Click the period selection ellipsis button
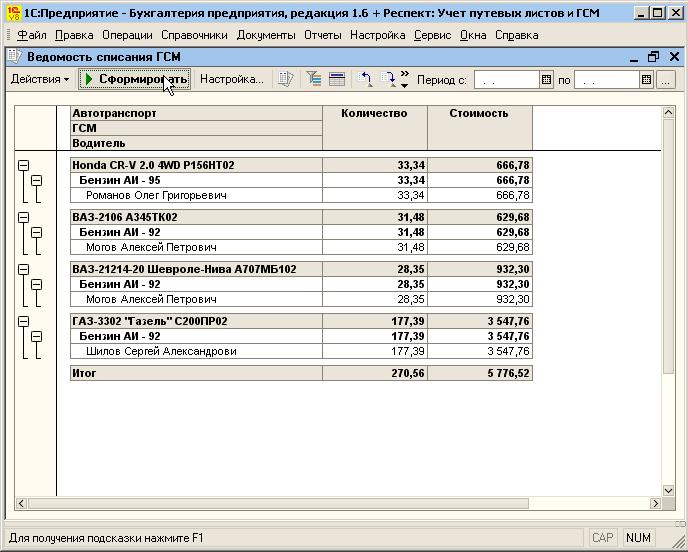Image resolution: width=688 pixels, height=552 pixels. point(666,80)
